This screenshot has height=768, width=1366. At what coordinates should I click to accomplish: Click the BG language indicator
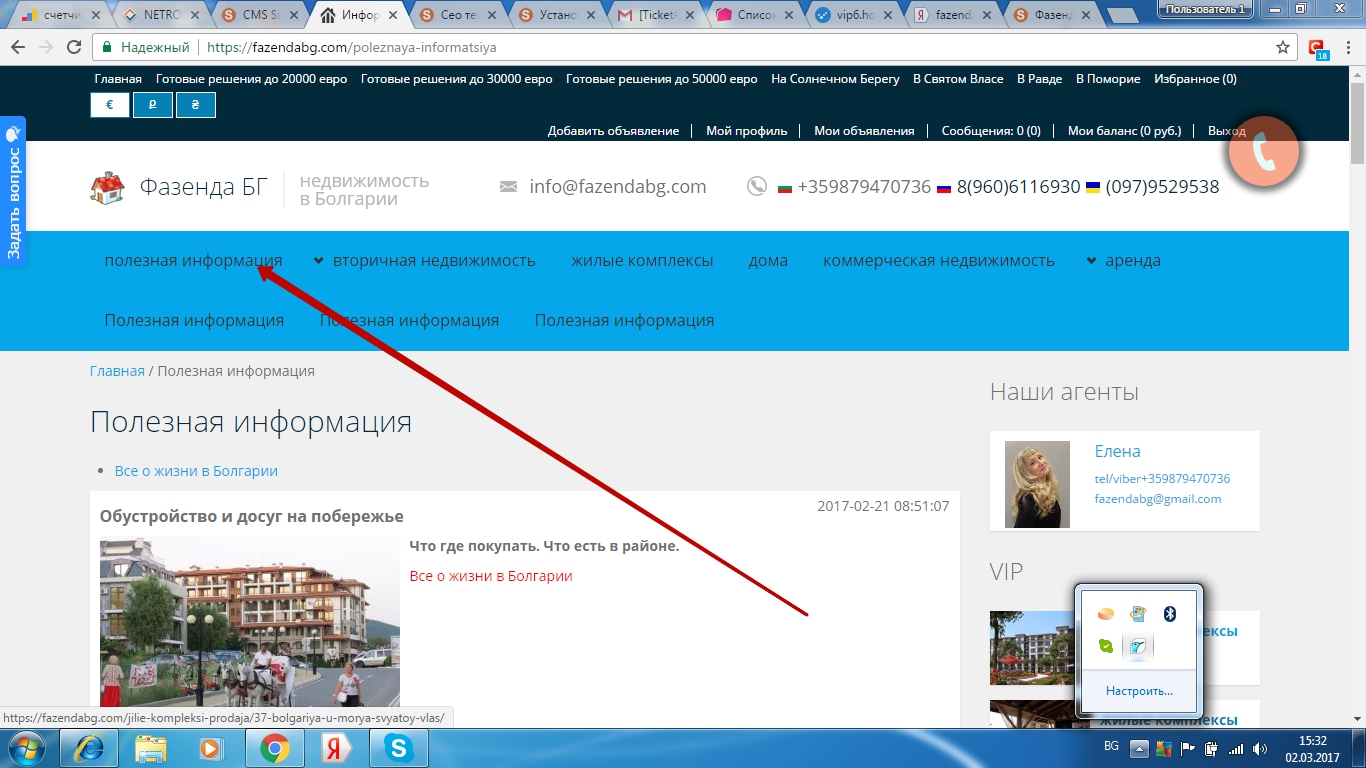1111,747
